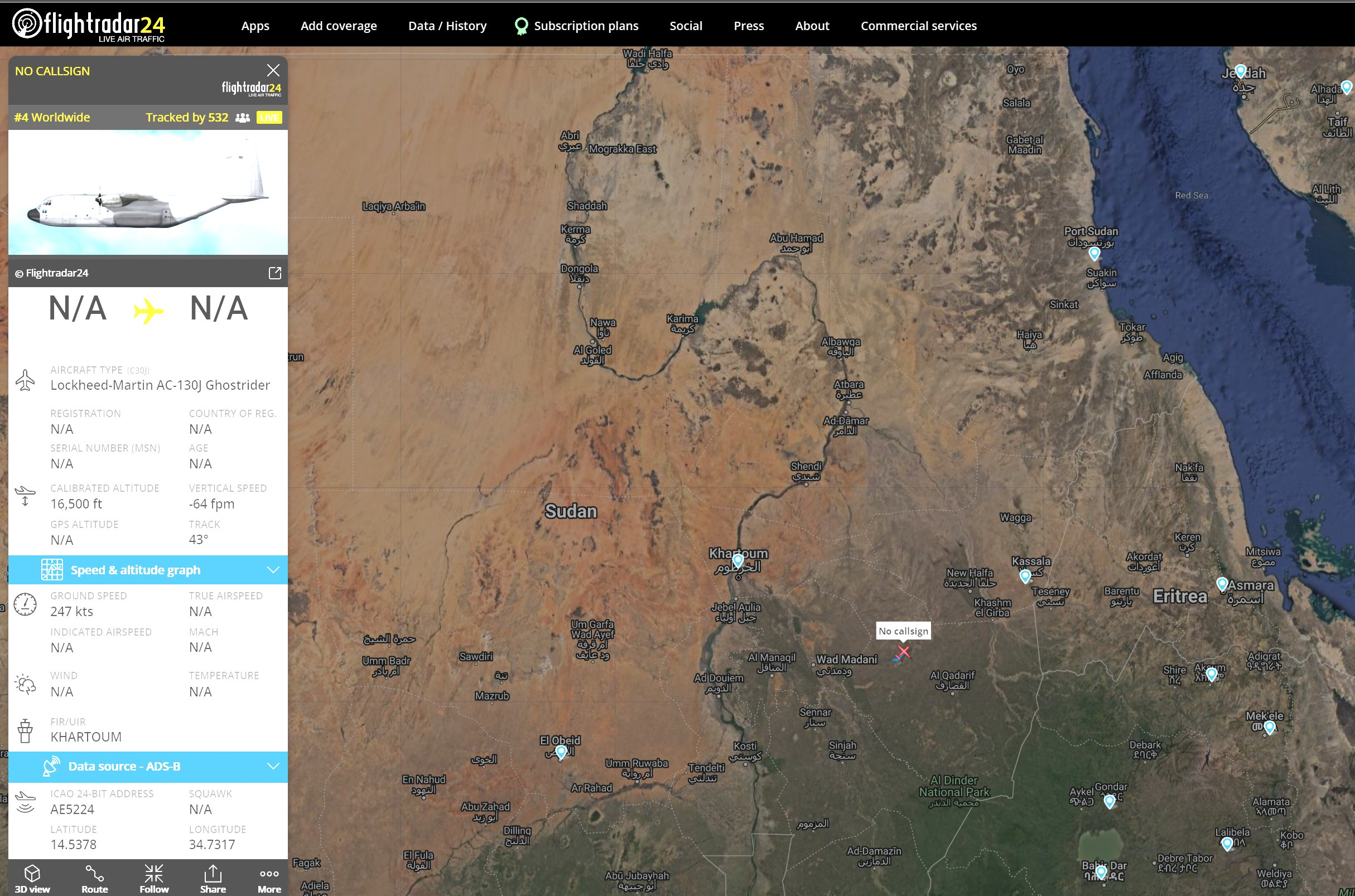
Task: Open aircraft photo in external window icon
Action: pos(275,273)
